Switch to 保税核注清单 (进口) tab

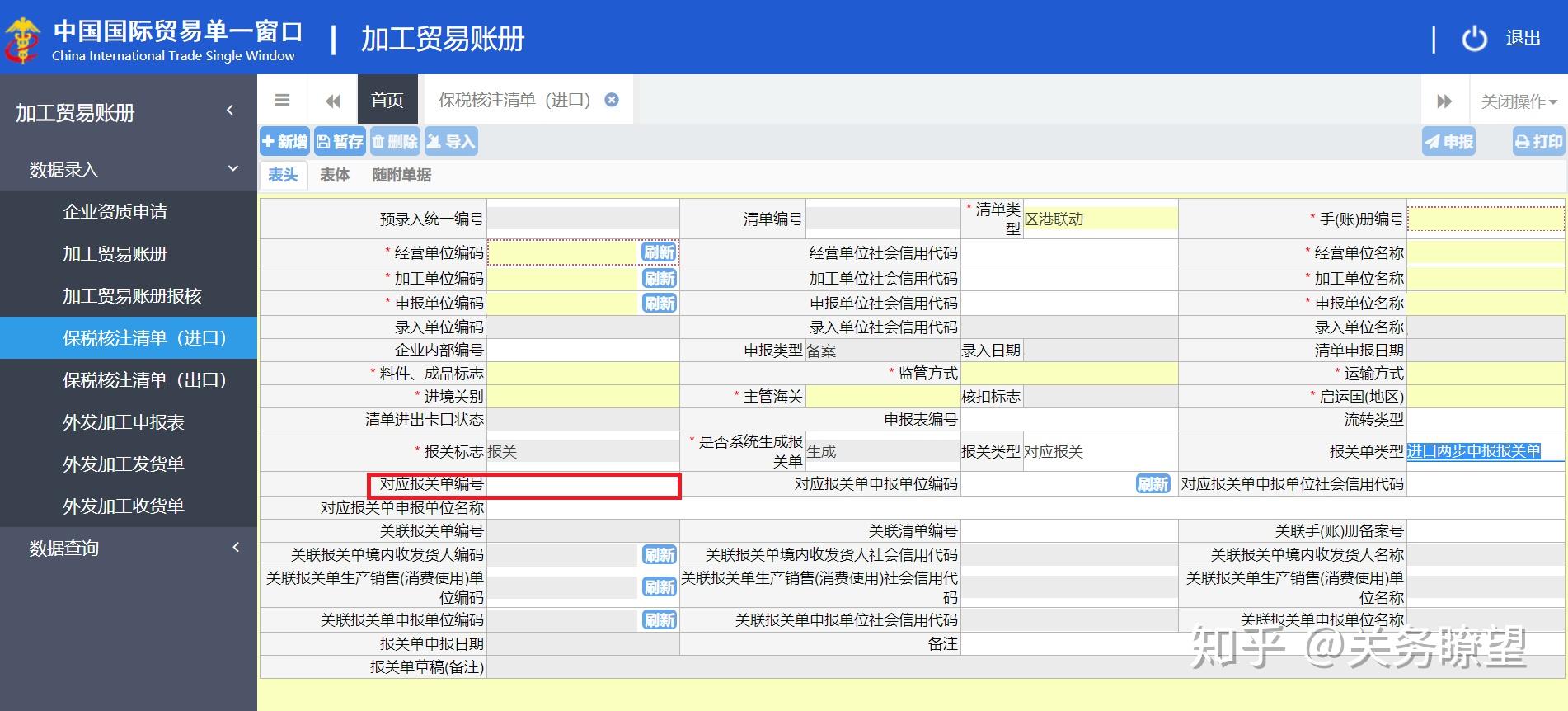pyautogui.click(x=514, y=100)
